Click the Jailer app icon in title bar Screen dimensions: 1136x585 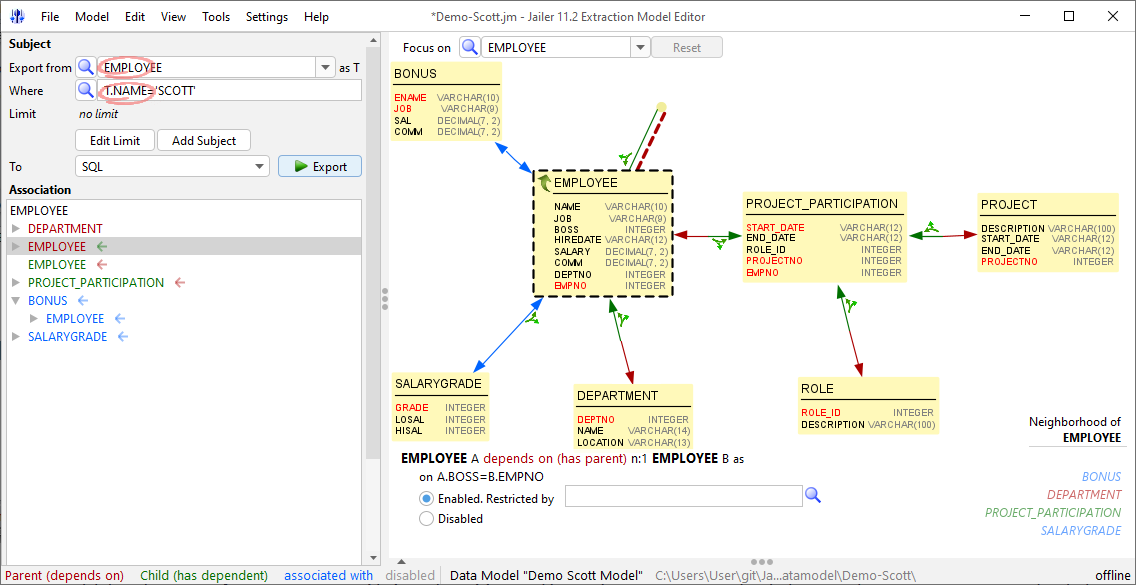pyautogui.click(x=17, y=16)
